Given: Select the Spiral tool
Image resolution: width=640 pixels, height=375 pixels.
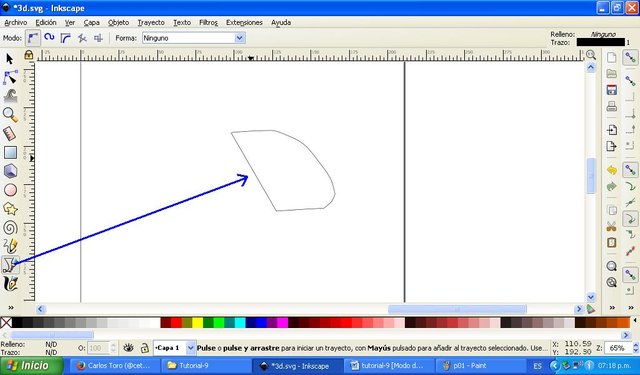Looking at the screenshot, I should [10, 228].
